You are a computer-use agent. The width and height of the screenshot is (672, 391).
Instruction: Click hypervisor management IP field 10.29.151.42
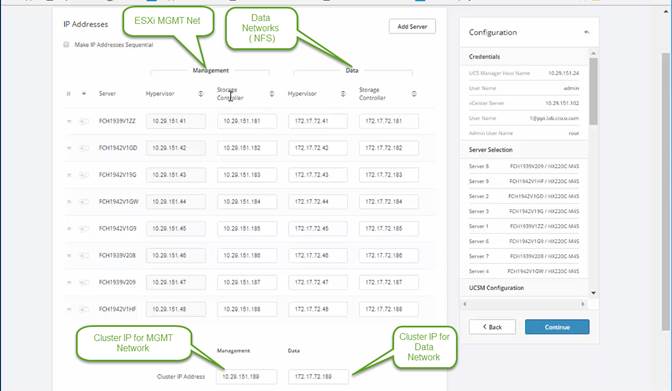pos(176,148)
